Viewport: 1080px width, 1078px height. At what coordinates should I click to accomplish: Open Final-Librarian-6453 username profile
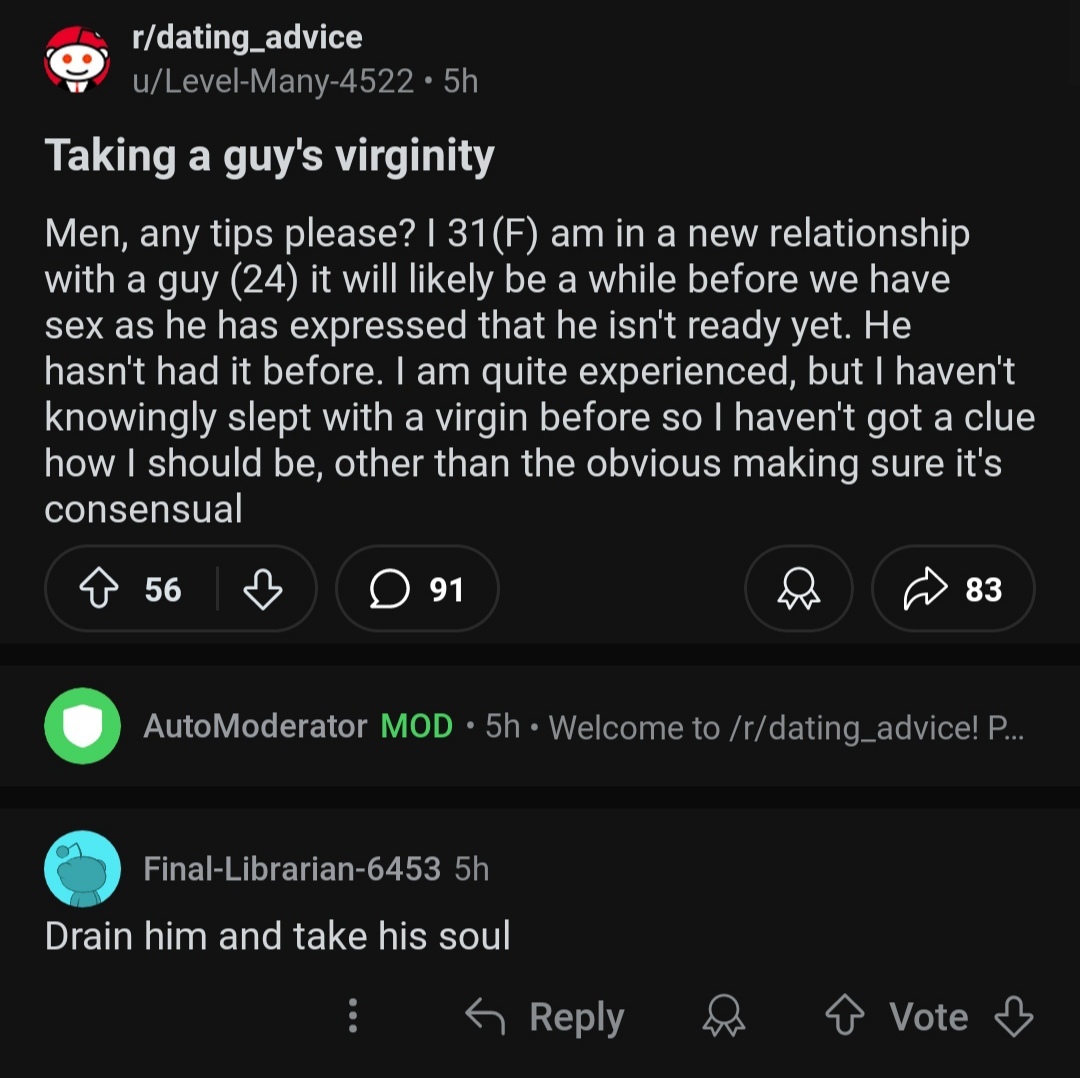pos(292,869)
